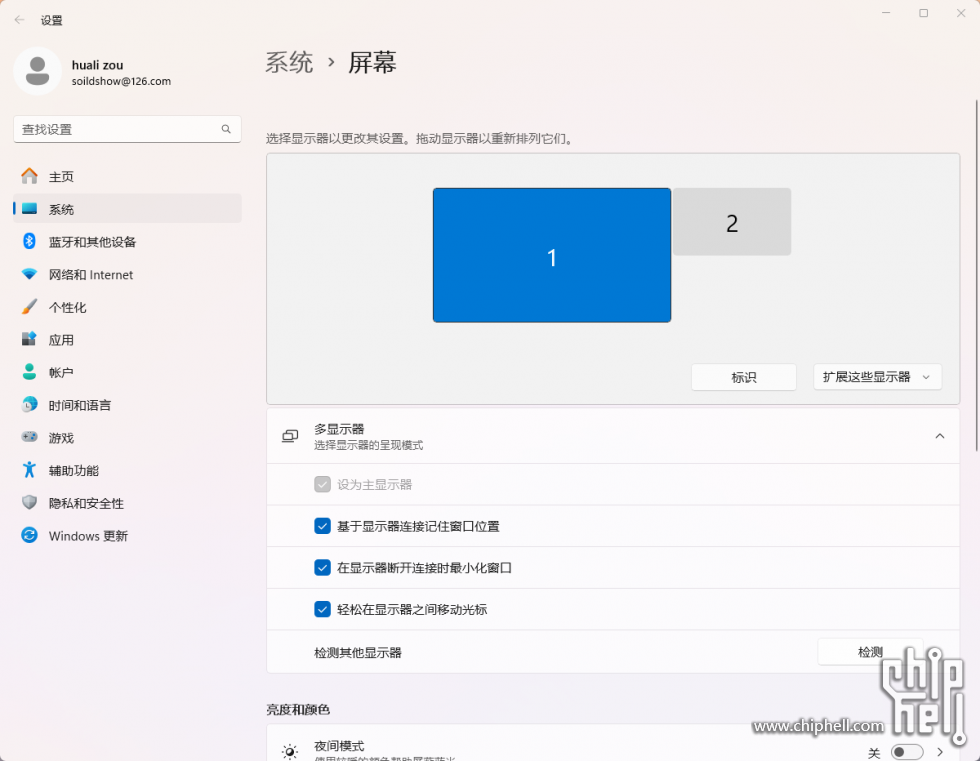Uncheck 轻松在显示器之间移动光标

(322, 609)
